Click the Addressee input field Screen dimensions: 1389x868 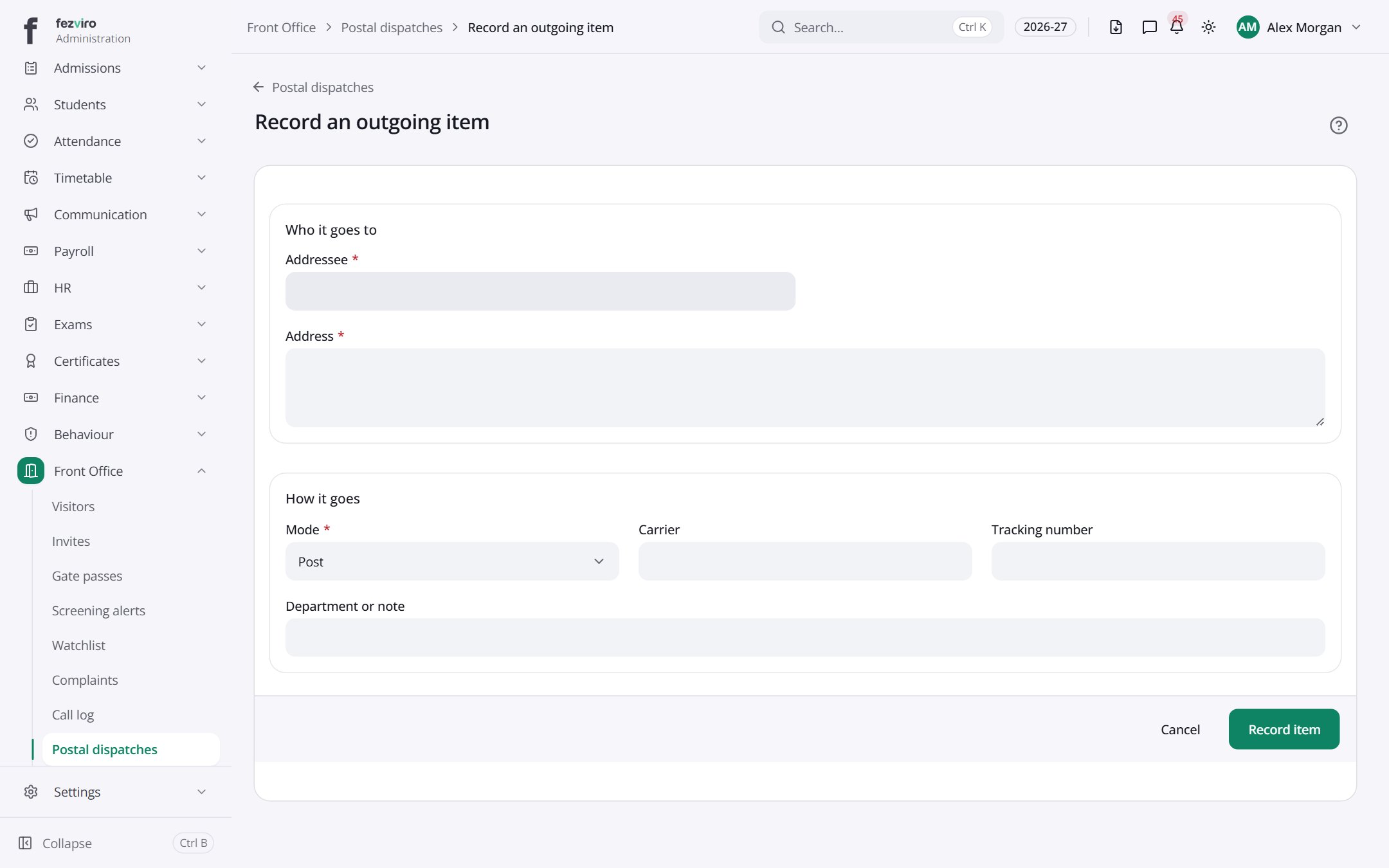540,291
